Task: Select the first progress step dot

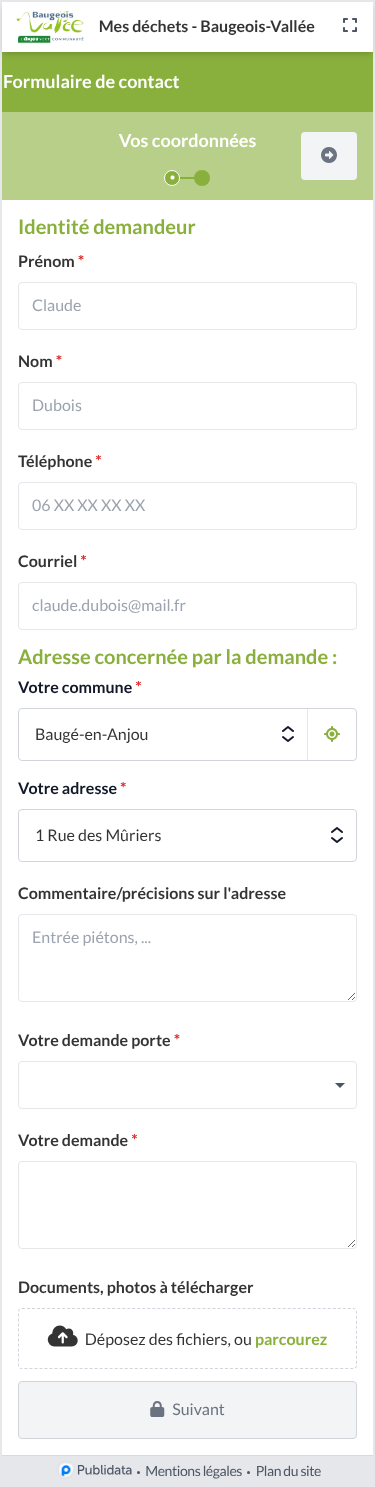Action: coord(172,178)
